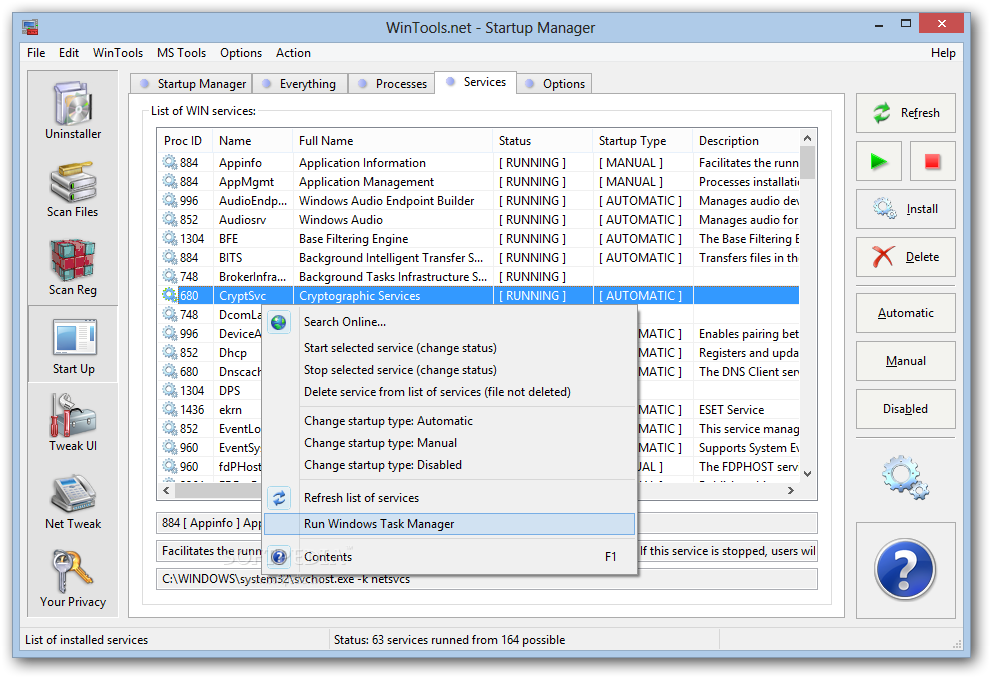Open the Uninstaller tool

tap(73, 111)
